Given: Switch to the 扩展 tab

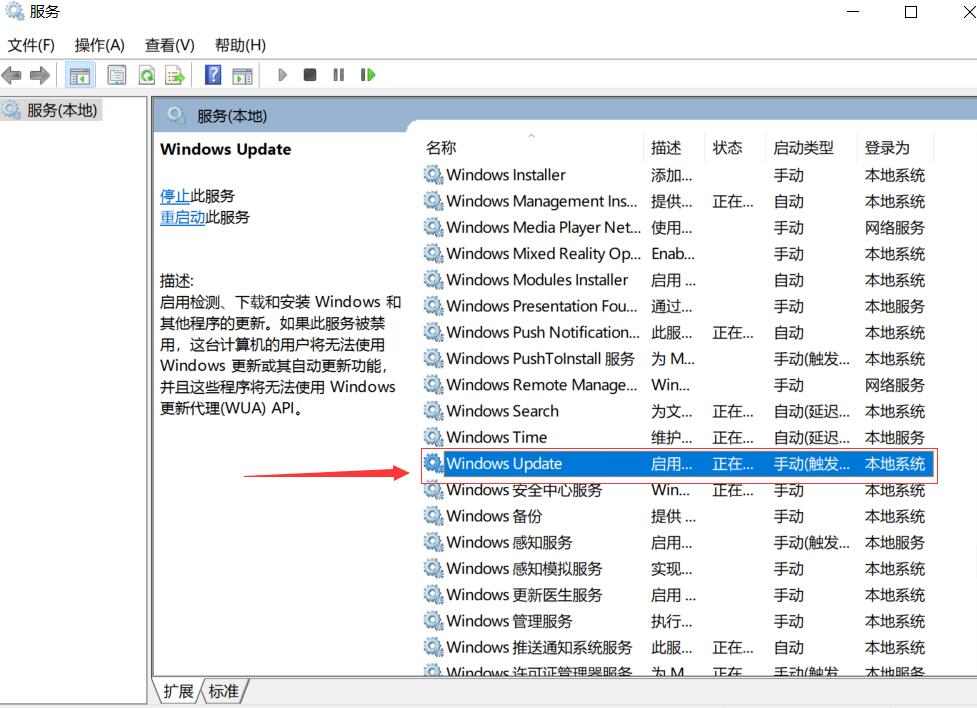Looking at the screenshot, I should click(x=178, y=691).
